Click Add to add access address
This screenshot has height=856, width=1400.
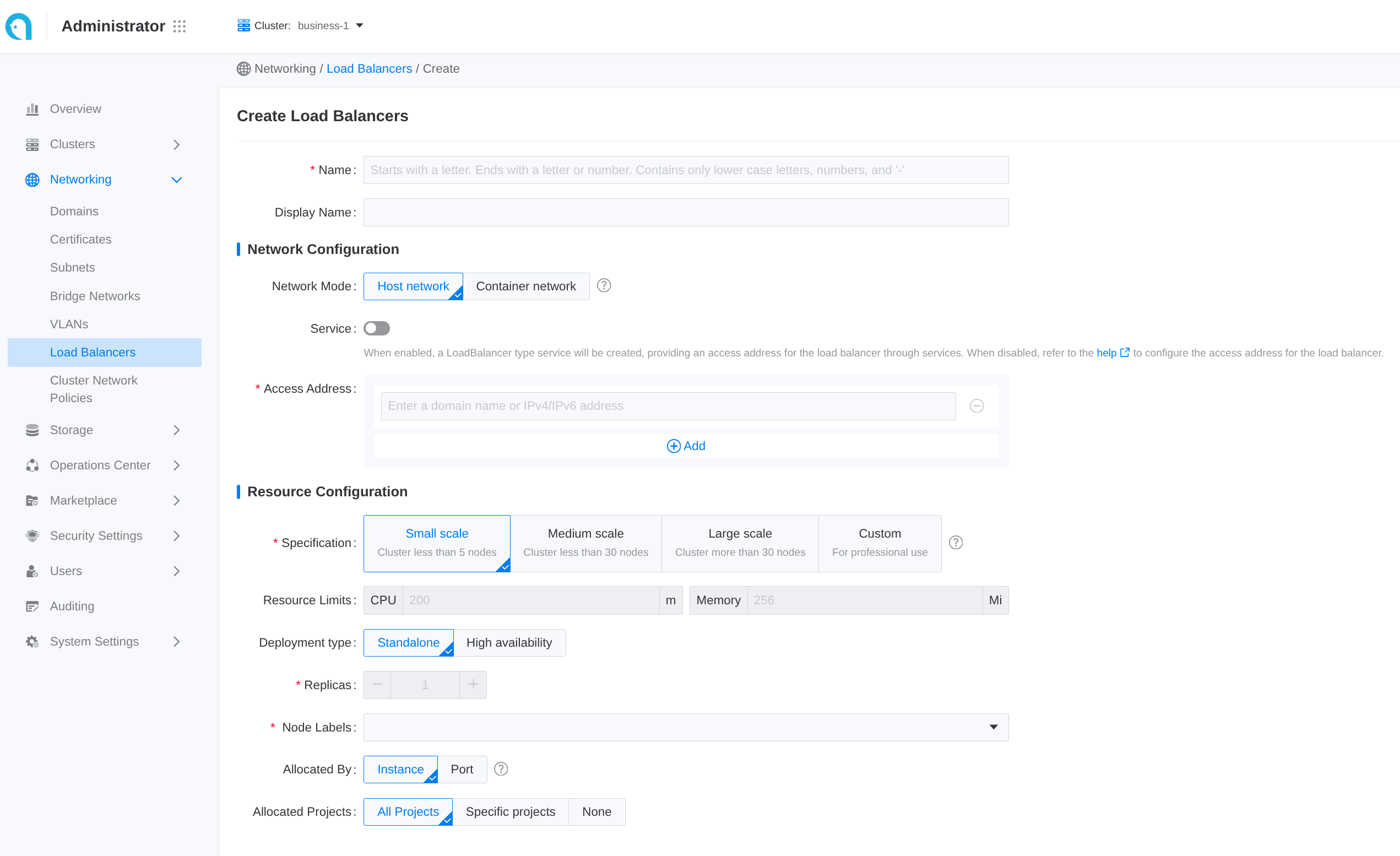click(x=686, y=446)
